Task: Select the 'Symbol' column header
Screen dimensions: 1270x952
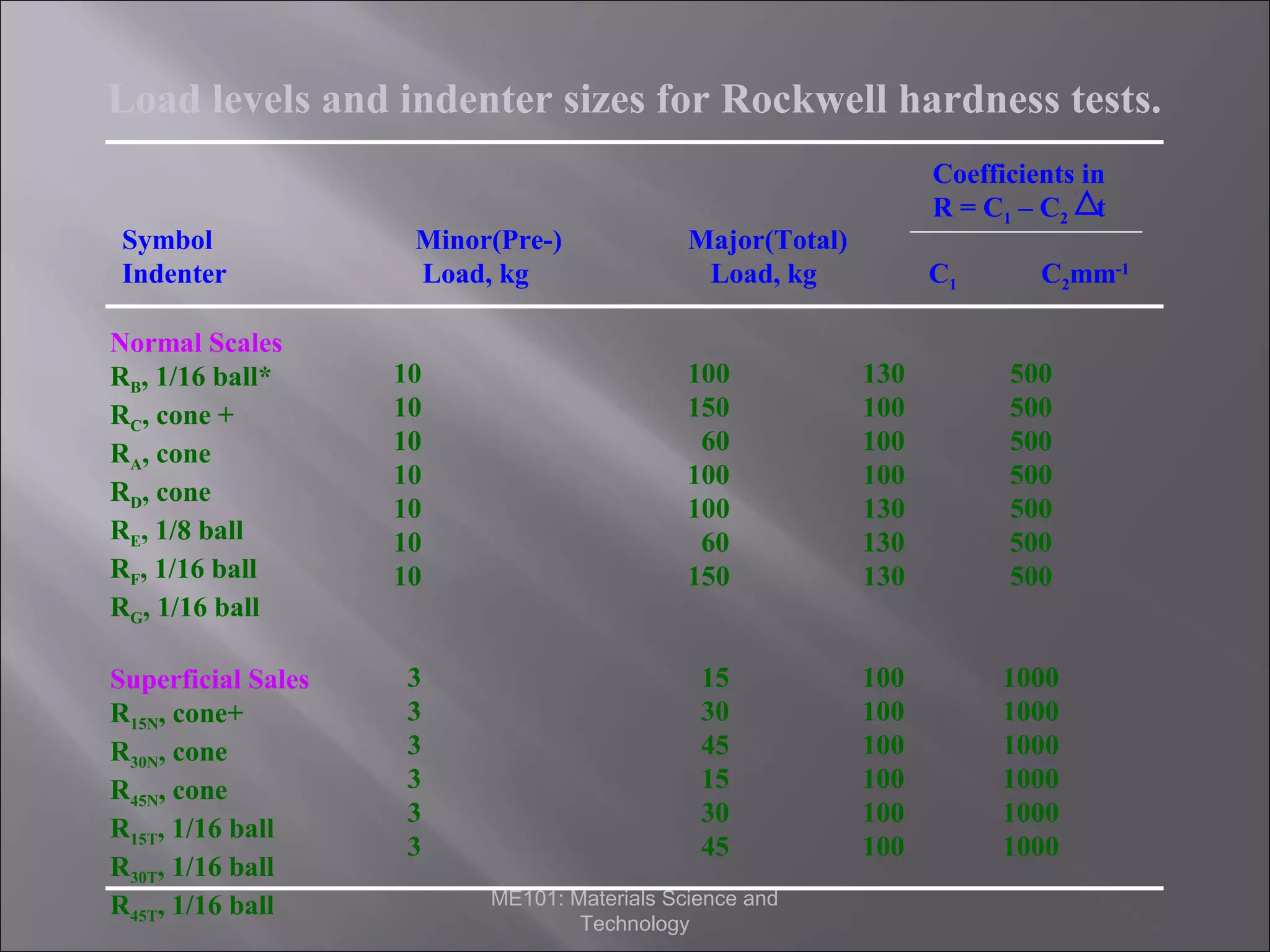Action: coord(167,240)
